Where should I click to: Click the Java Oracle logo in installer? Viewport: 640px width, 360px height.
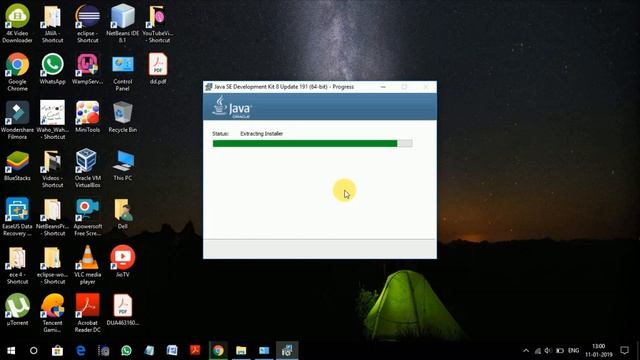coord(232,107)
